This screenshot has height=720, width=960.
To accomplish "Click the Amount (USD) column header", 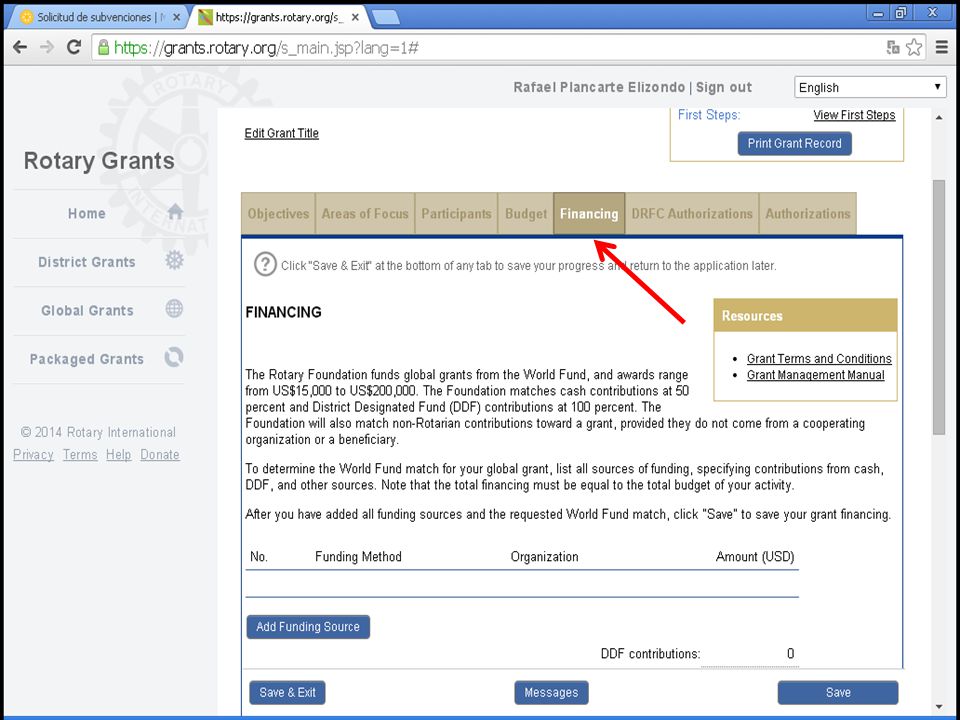I will [755, 557].
